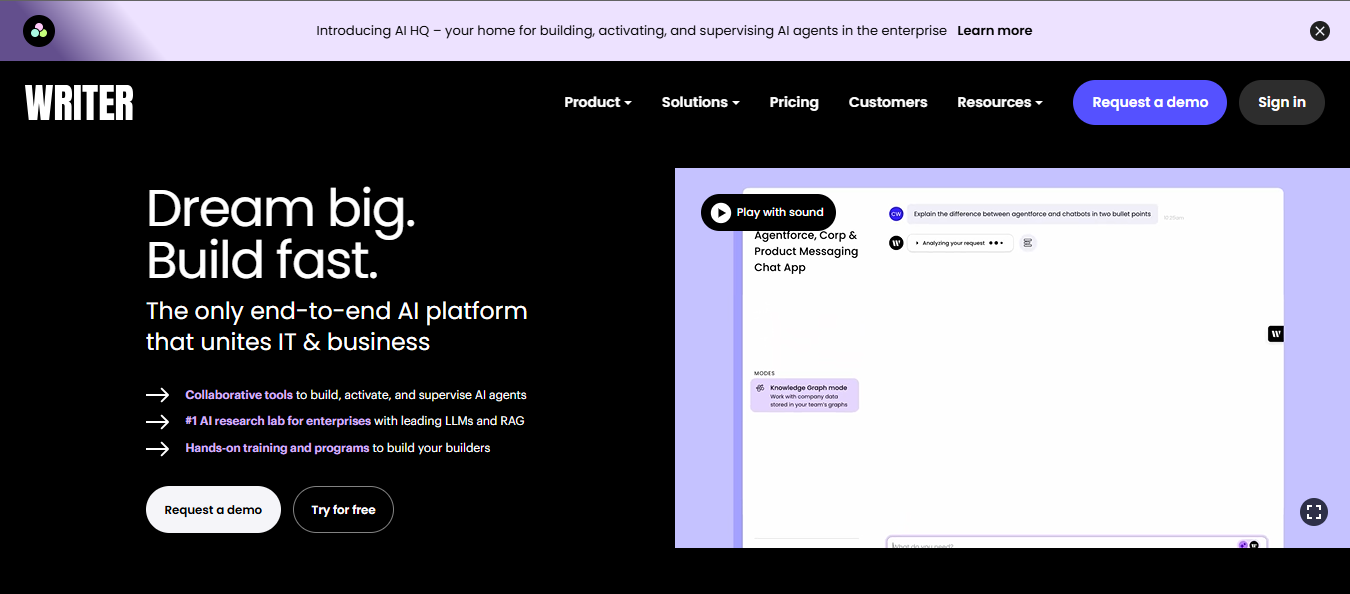Click the Try for free button
Viewport: 1350px width, 594px height.
coord(343,510)
